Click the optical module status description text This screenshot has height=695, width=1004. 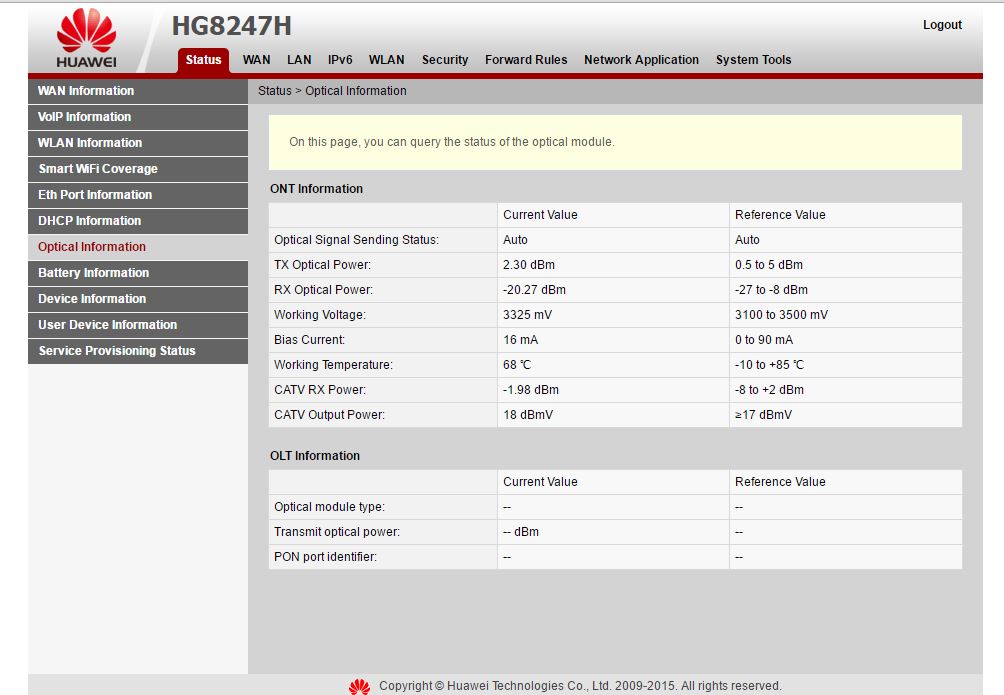451,142
